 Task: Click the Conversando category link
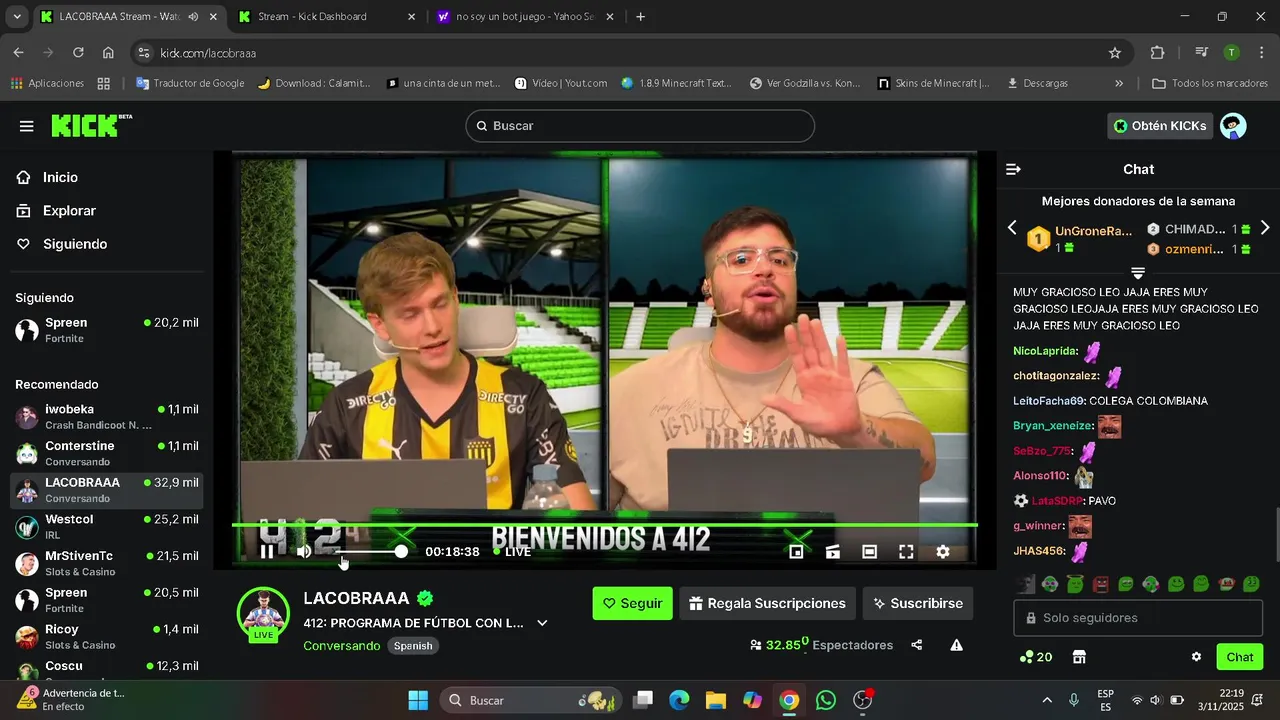click(342, 646)
